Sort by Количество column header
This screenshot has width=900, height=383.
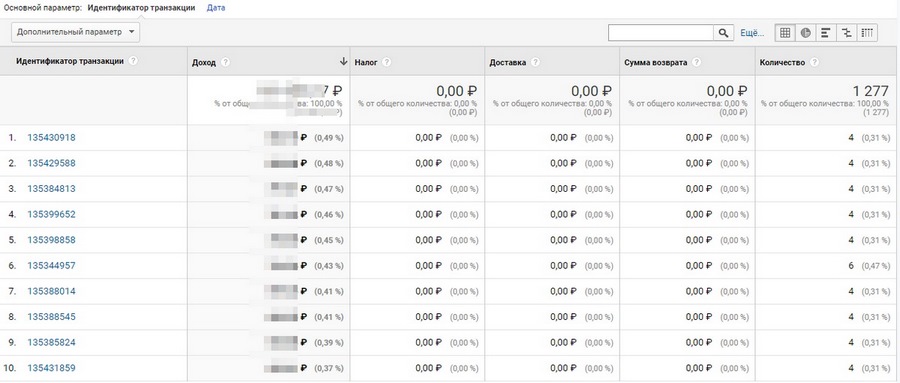[x=782, y=62]
